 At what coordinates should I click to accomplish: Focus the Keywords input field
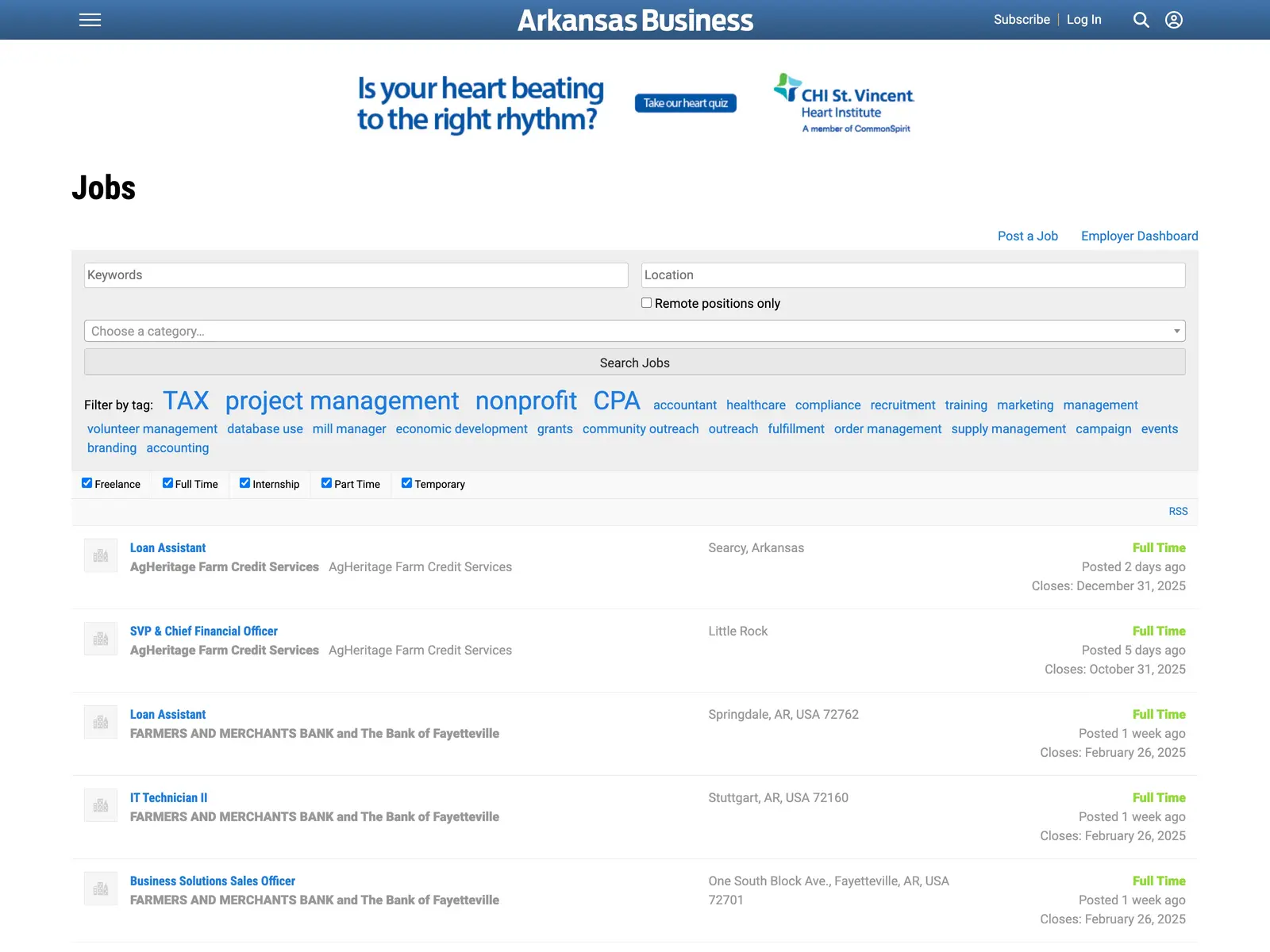pos(356,275)
